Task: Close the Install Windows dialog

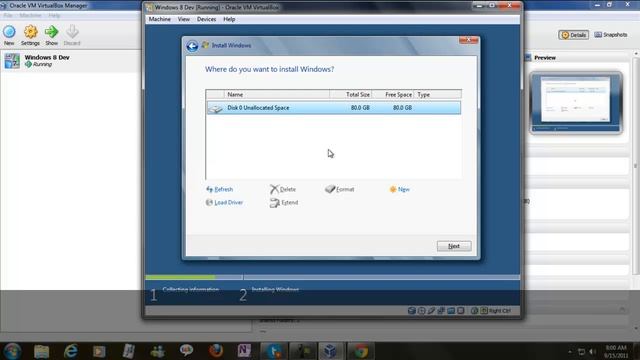Action: point(469,40)
